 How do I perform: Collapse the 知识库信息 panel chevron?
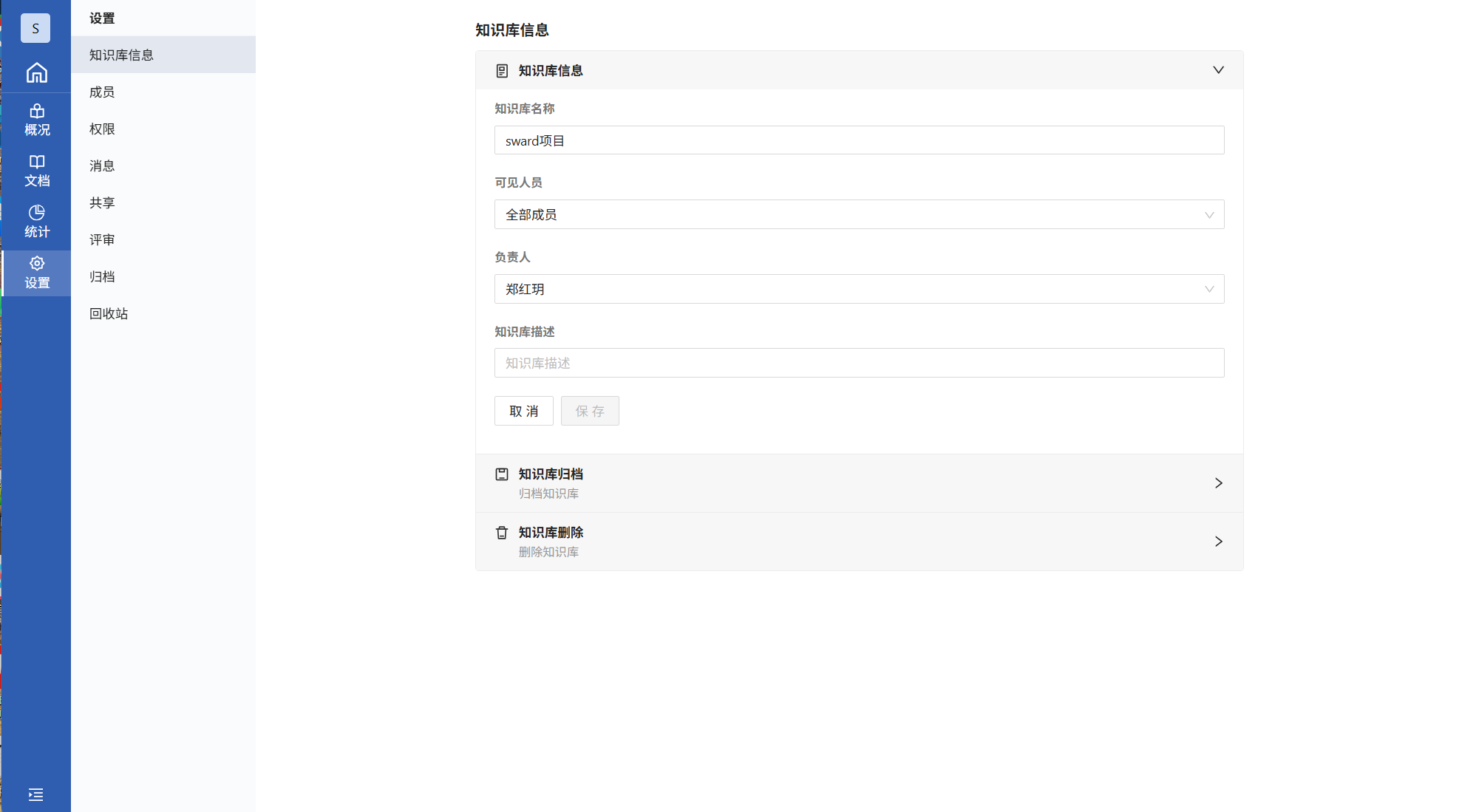point(1218,70)
